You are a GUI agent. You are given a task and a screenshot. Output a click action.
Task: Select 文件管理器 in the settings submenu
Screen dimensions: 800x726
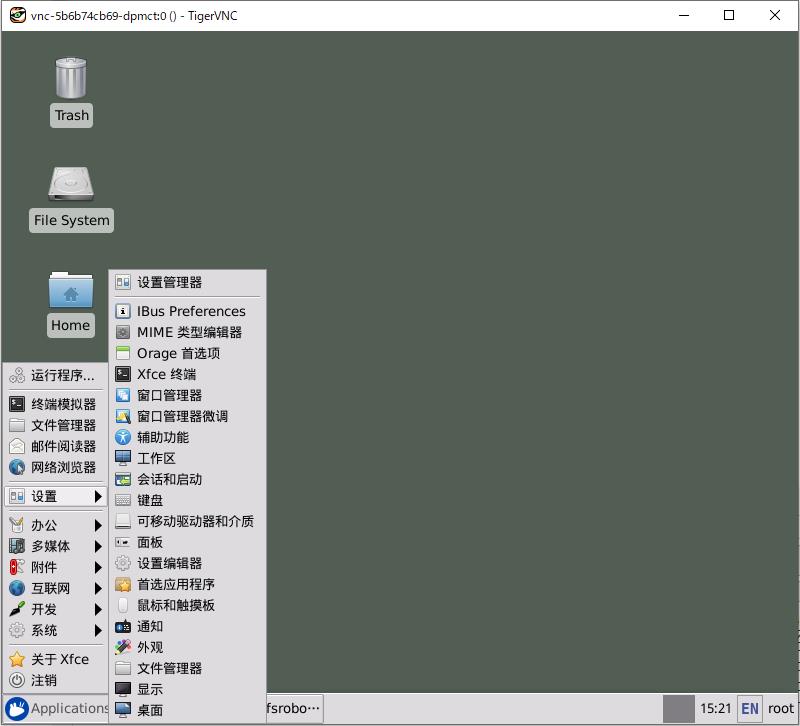(187, 668)
